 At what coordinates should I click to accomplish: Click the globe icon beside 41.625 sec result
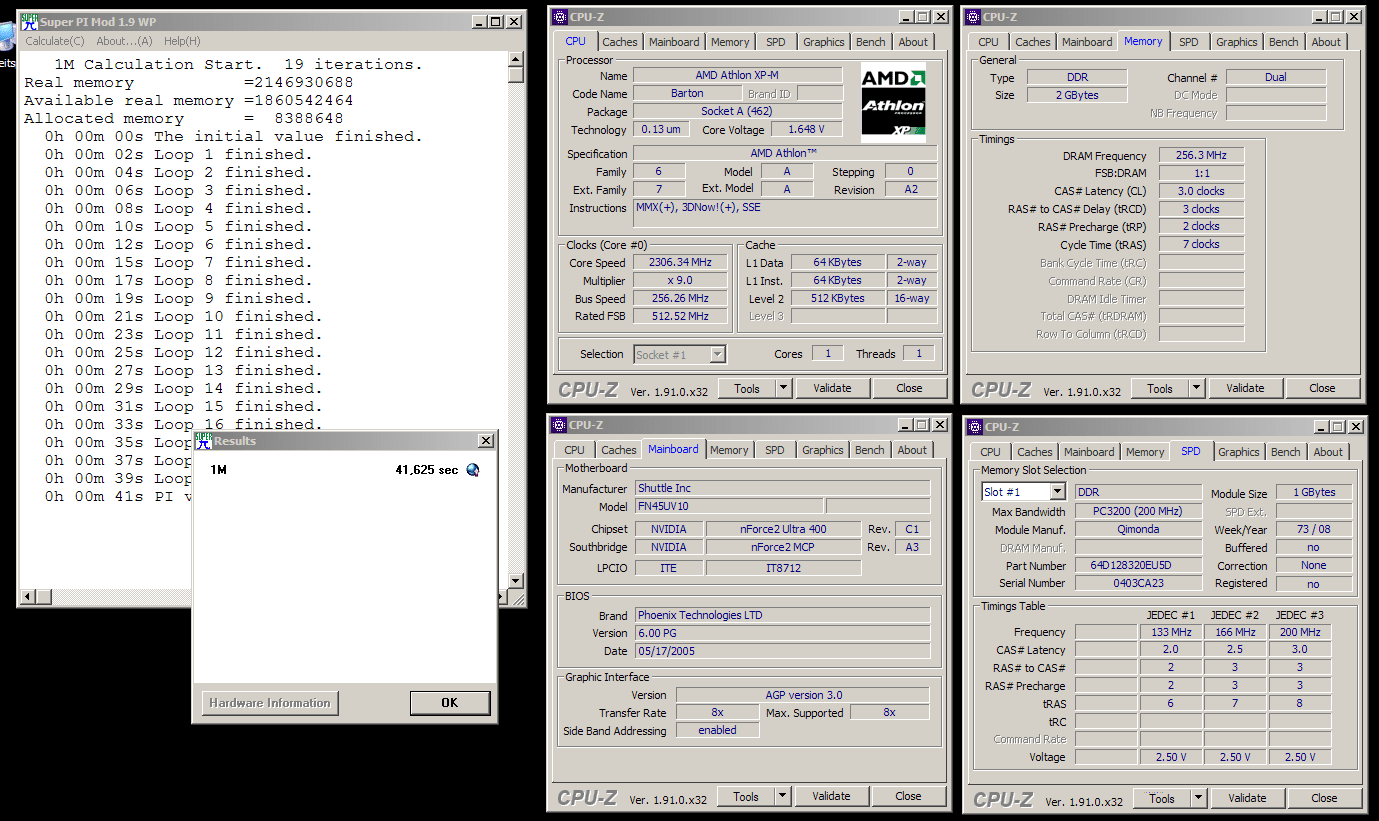coord(473,469)
